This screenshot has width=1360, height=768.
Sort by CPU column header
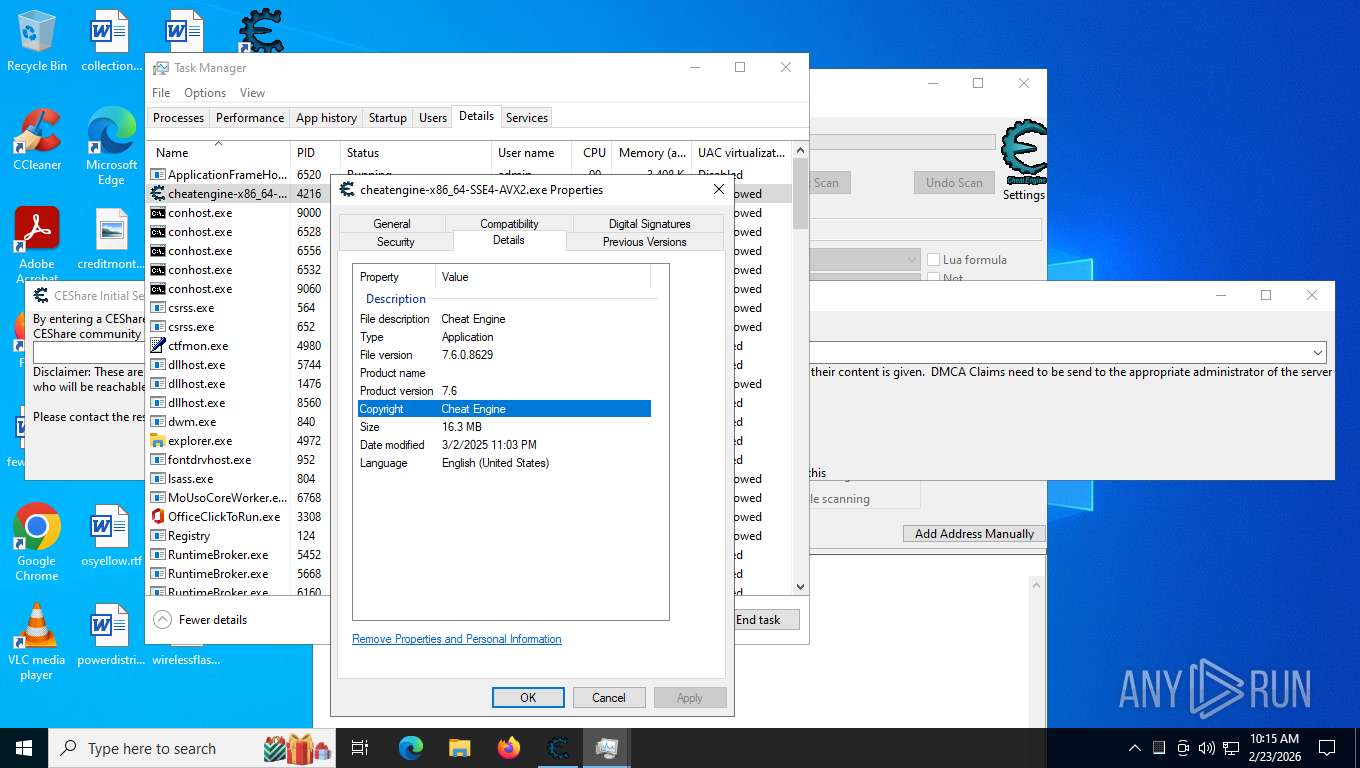pyautogui.click(x=592, y=153)
